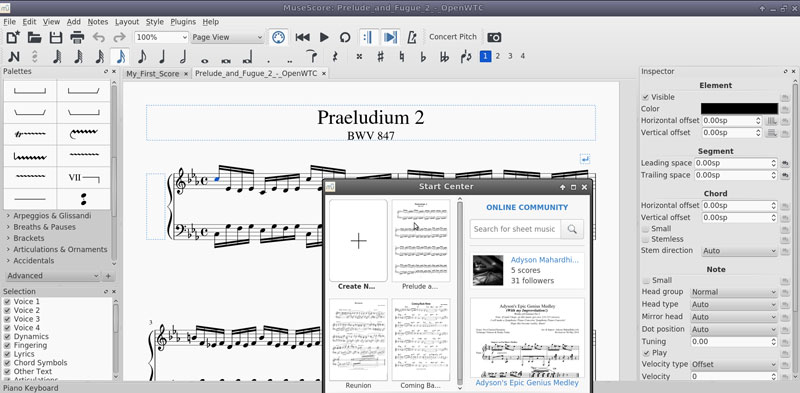The image size is (800, 393).
Task: Open a score file via folder icon
Action: tap(34, 37)
